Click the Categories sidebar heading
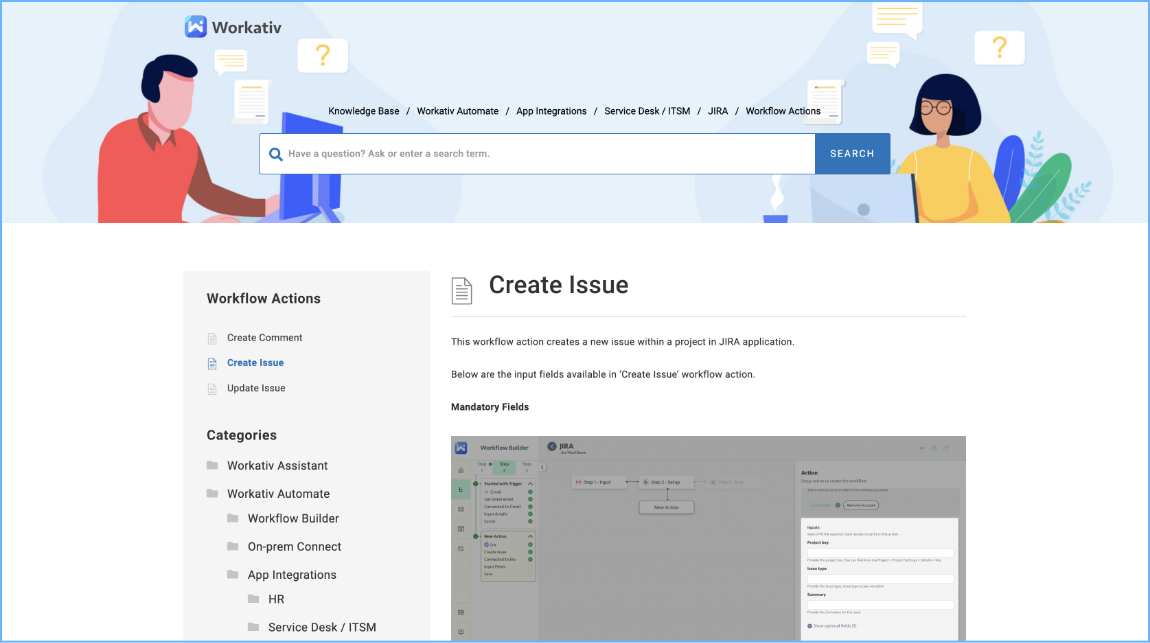Image resolution: width=1150 pixels, height=643 pixels. [241, 436]
